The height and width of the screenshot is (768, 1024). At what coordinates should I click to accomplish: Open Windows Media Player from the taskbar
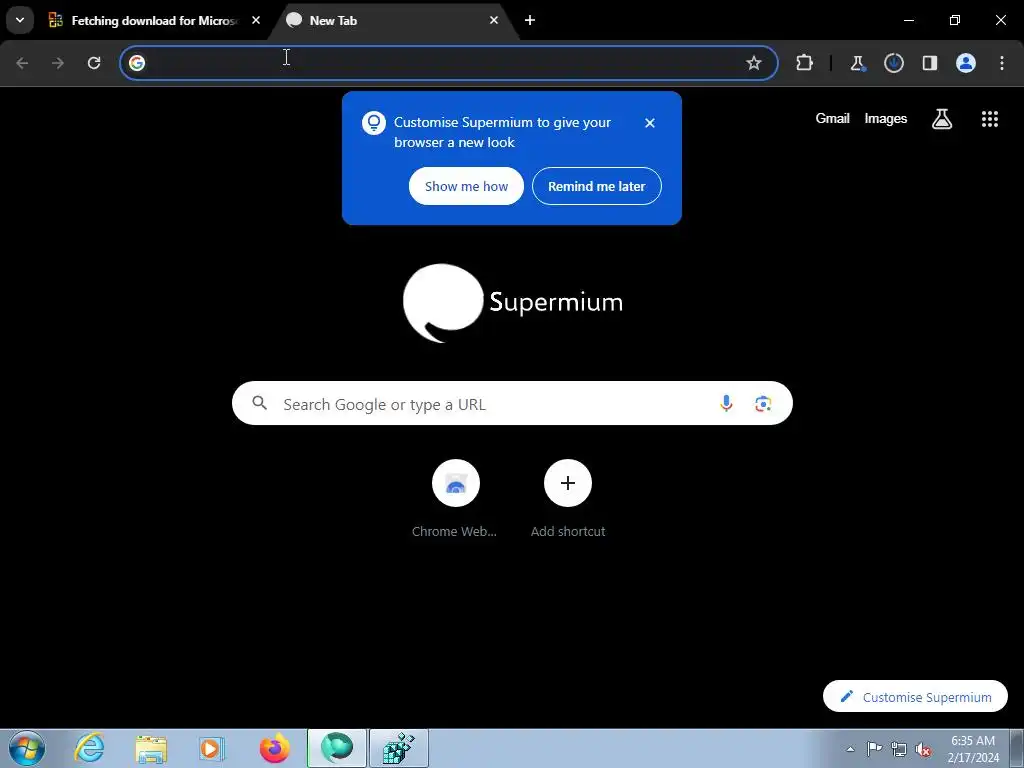212,748
